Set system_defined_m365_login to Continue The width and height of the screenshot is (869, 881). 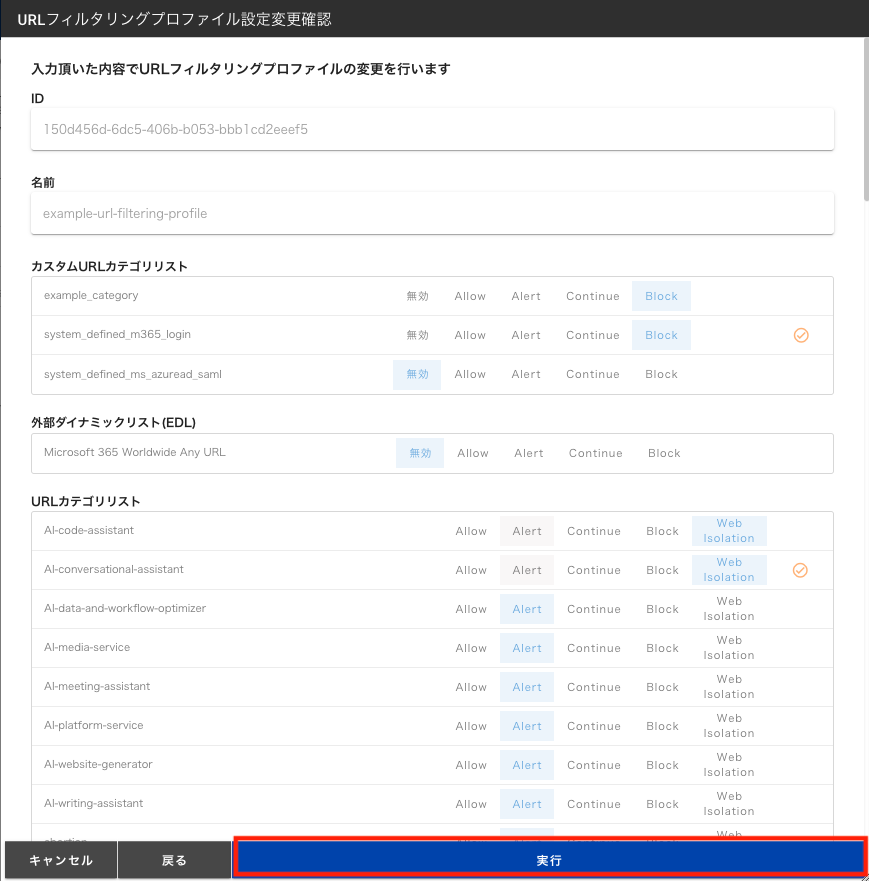593,335
